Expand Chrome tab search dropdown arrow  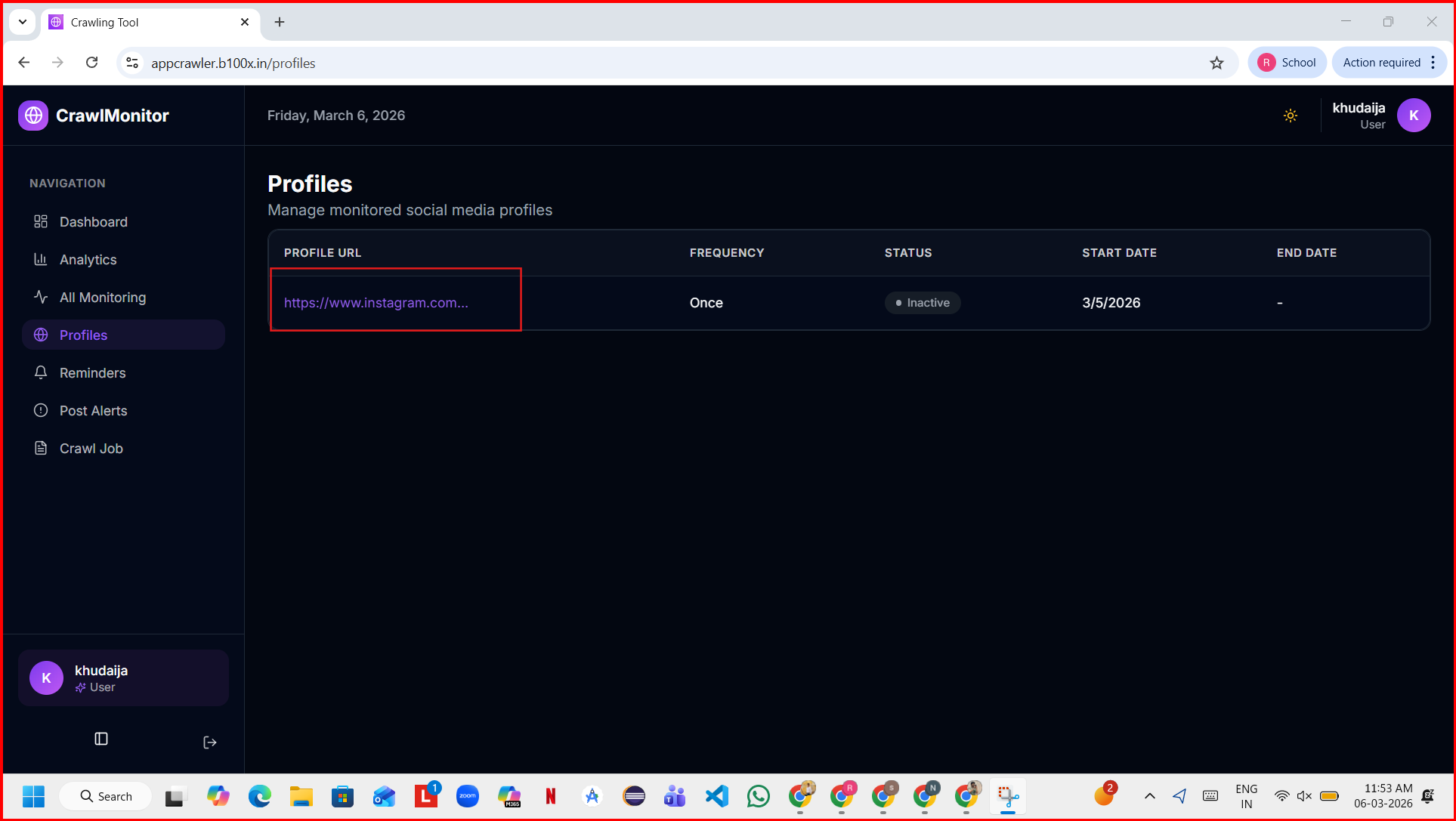click(x=23, y=22)
